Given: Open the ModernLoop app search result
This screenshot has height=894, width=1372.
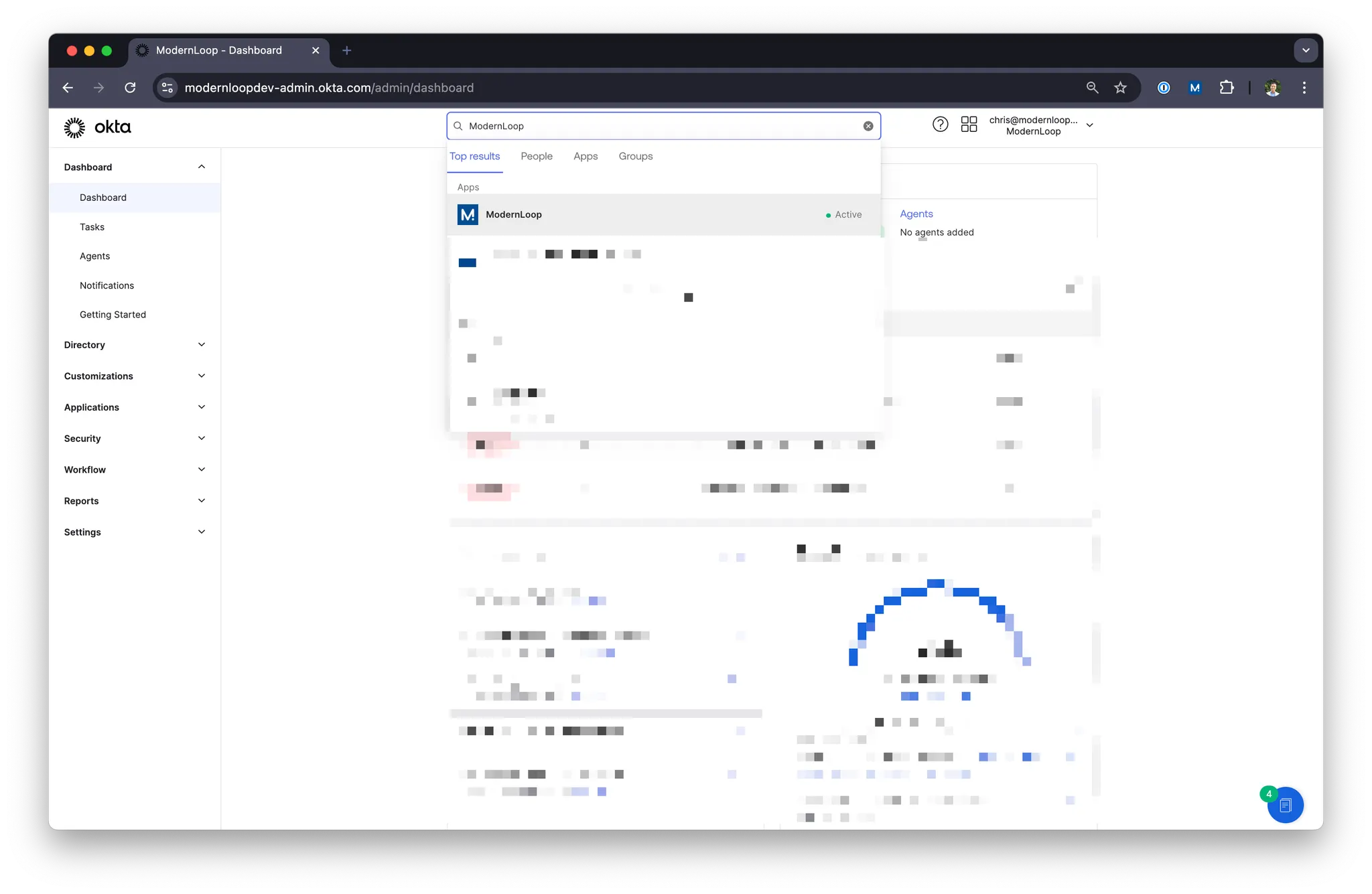Looking at the screenshot, I should (x=663, y=215).
